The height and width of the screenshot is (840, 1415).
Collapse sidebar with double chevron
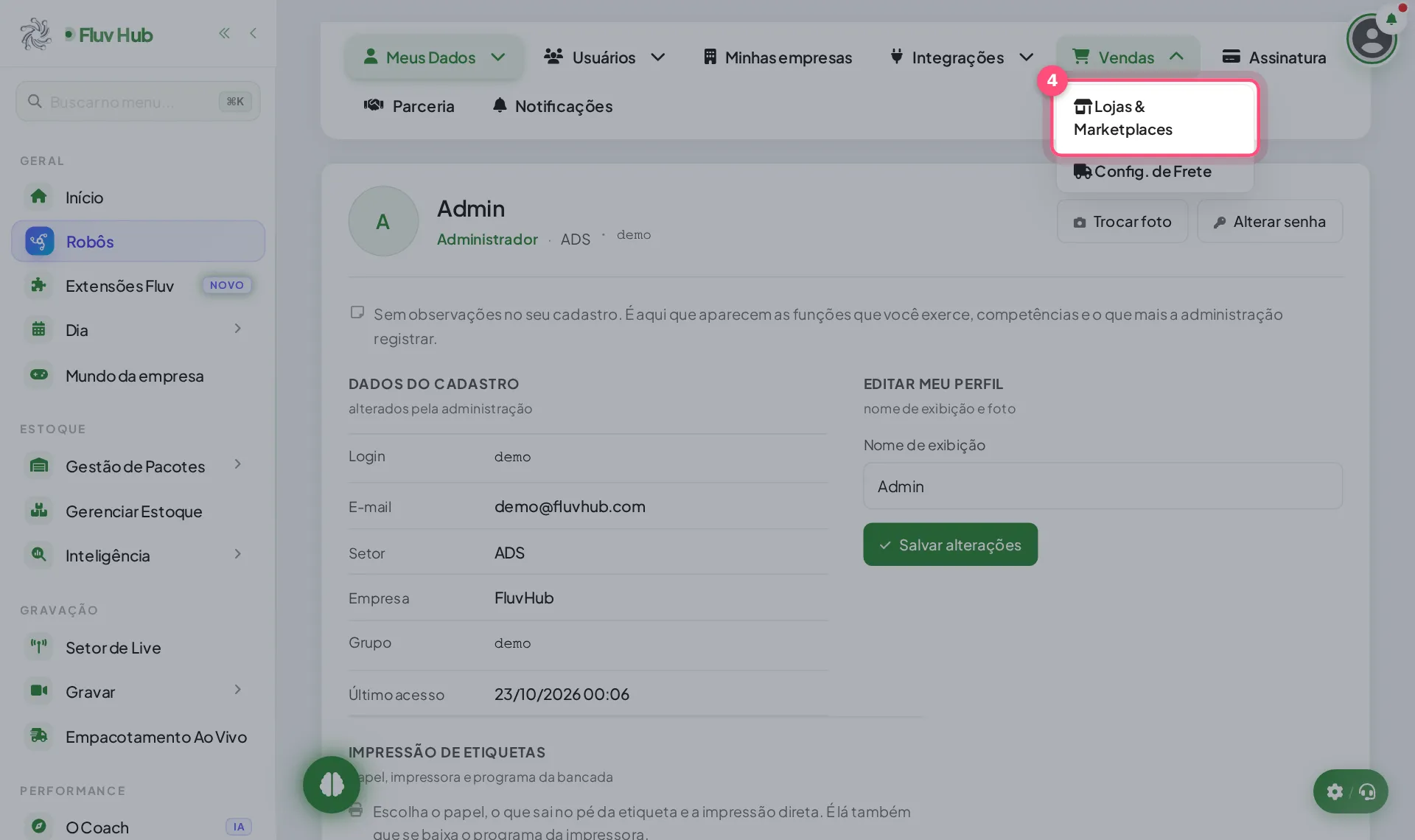click(224, 33)
